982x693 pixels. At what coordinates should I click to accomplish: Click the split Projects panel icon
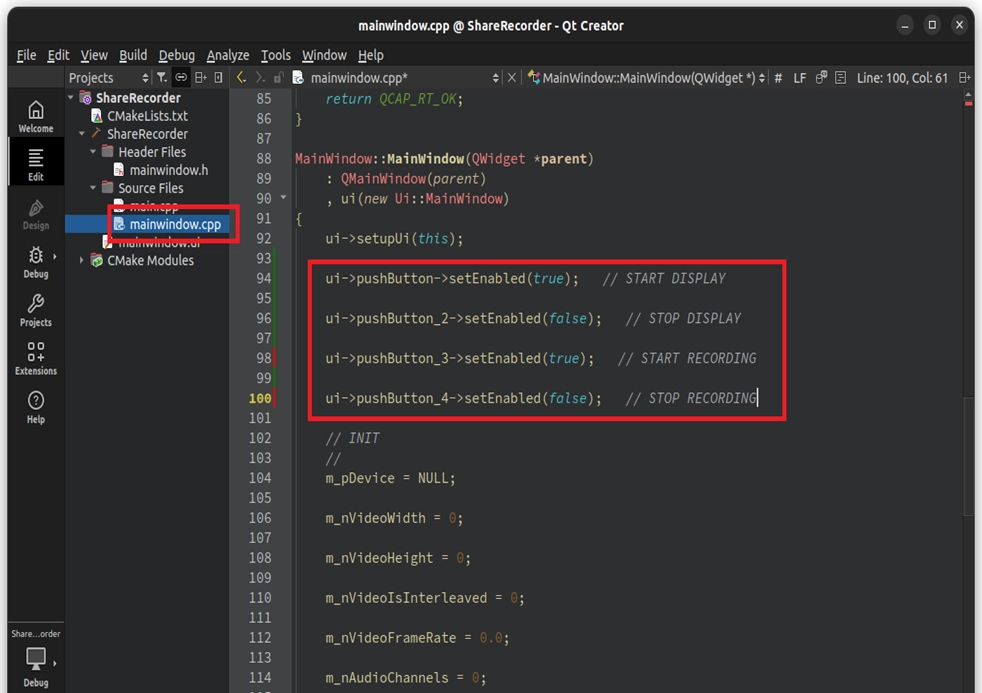pos(200,78)
